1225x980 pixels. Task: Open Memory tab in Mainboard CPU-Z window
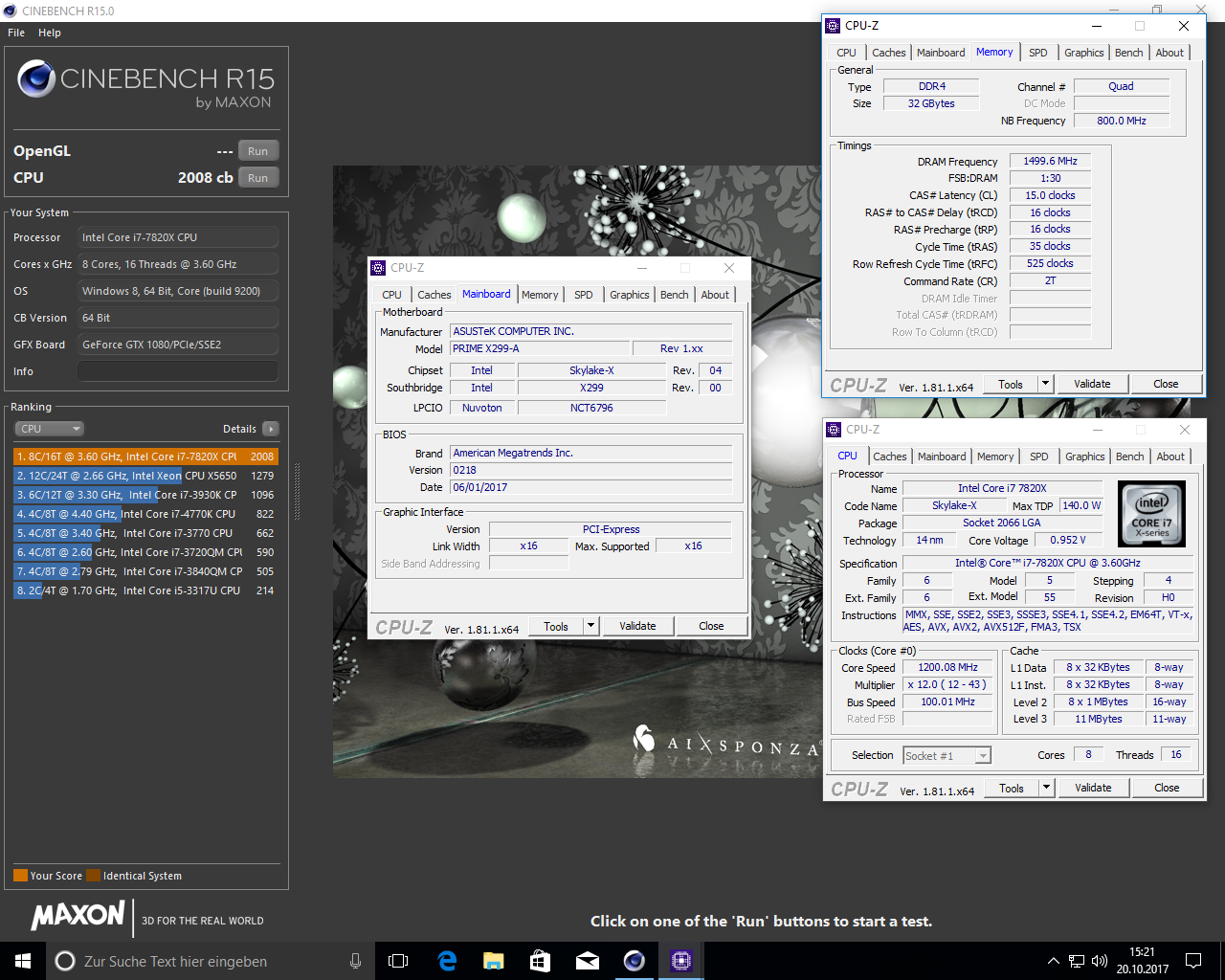(x=540, y=295)
